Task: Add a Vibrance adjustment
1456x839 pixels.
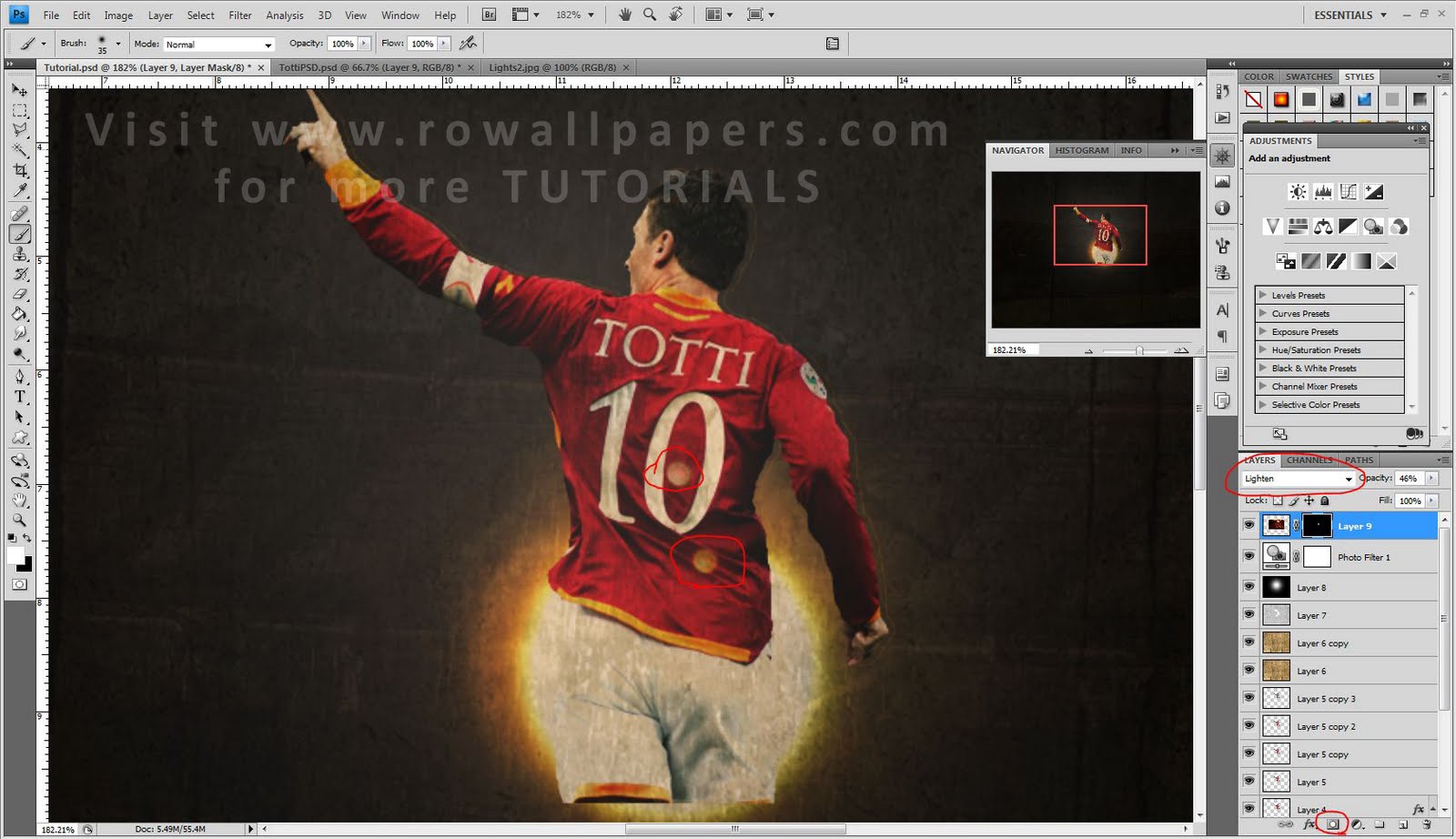Action: click(1272, 226)
